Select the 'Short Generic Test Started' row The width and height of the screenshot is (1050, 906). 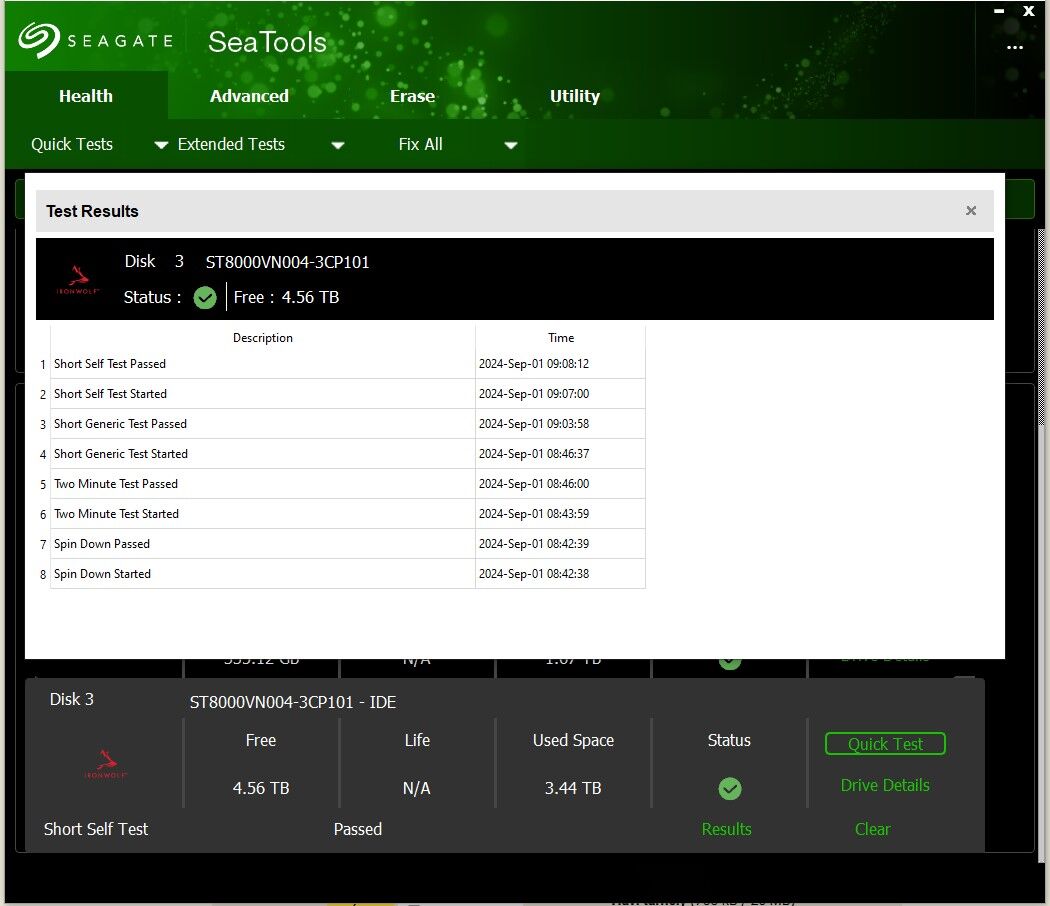(x=348, y=454)
